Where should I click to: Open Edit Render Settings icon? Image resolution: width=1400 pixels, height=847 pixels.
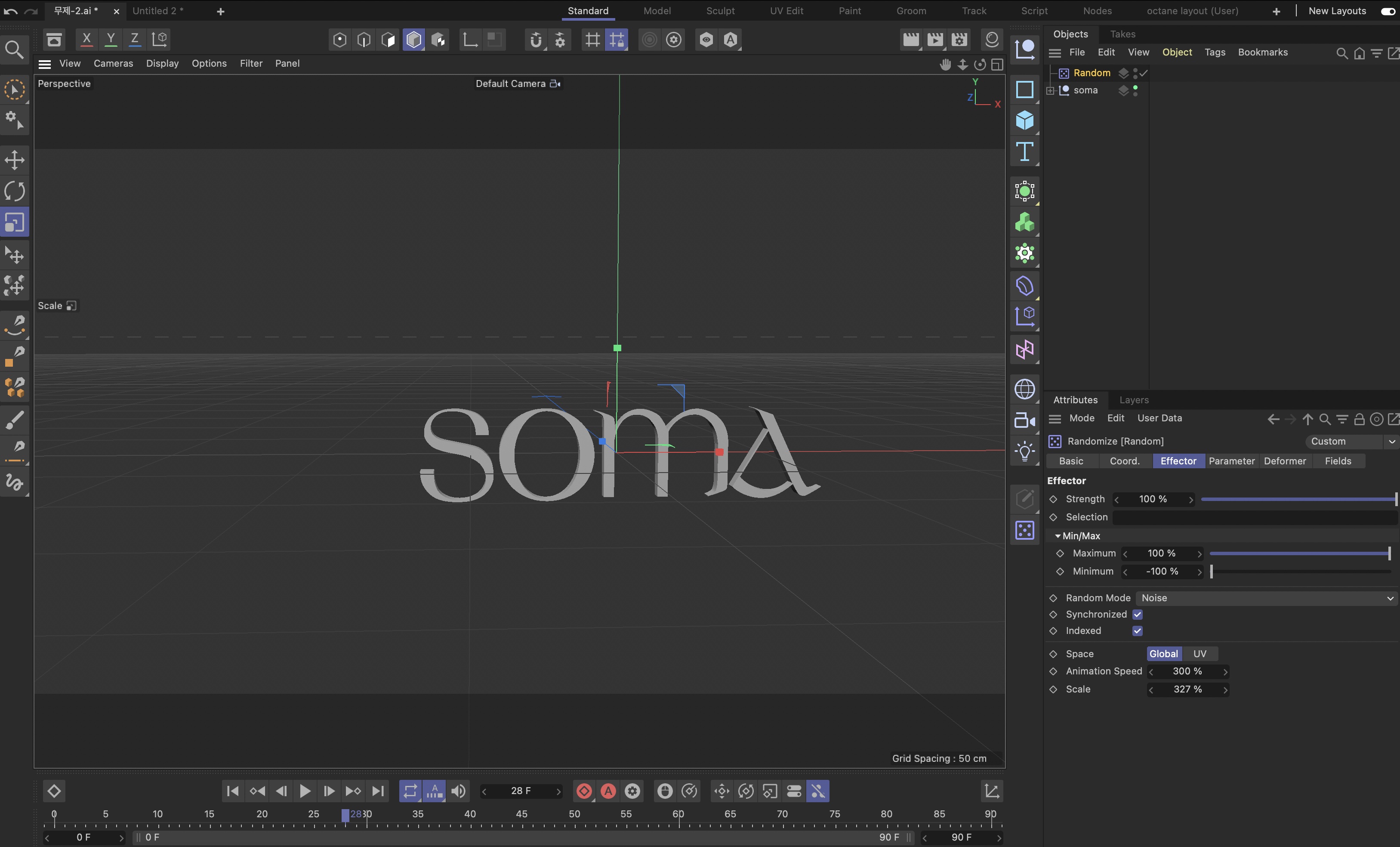pyautogui.click(x=960, y=39)
